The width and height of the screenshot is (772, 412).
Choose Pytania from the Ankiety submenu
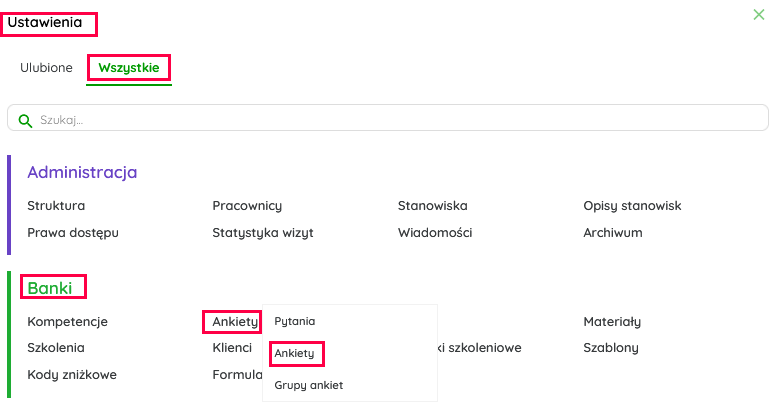coord(295,321)
